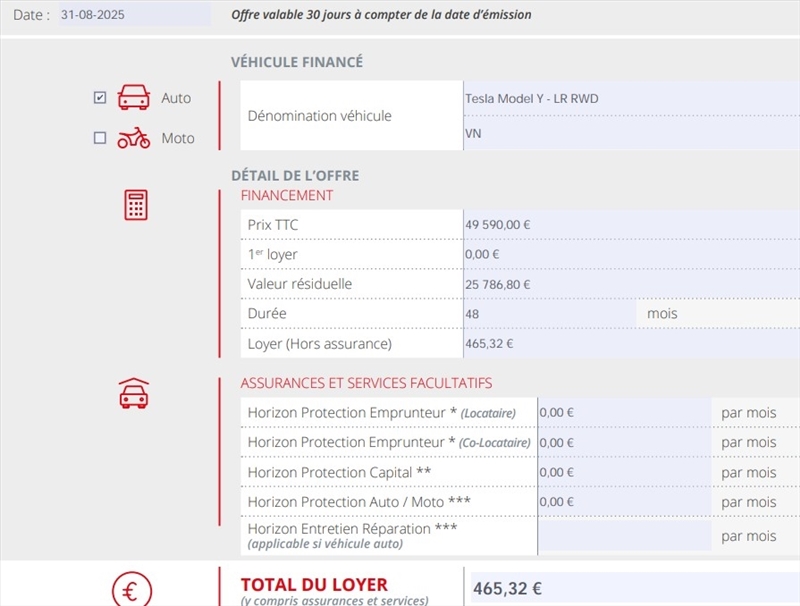Edit Horizon Protection Auto / Moto amount
The width and height of the screenshot is (800, 606).
tap(625, 502)
